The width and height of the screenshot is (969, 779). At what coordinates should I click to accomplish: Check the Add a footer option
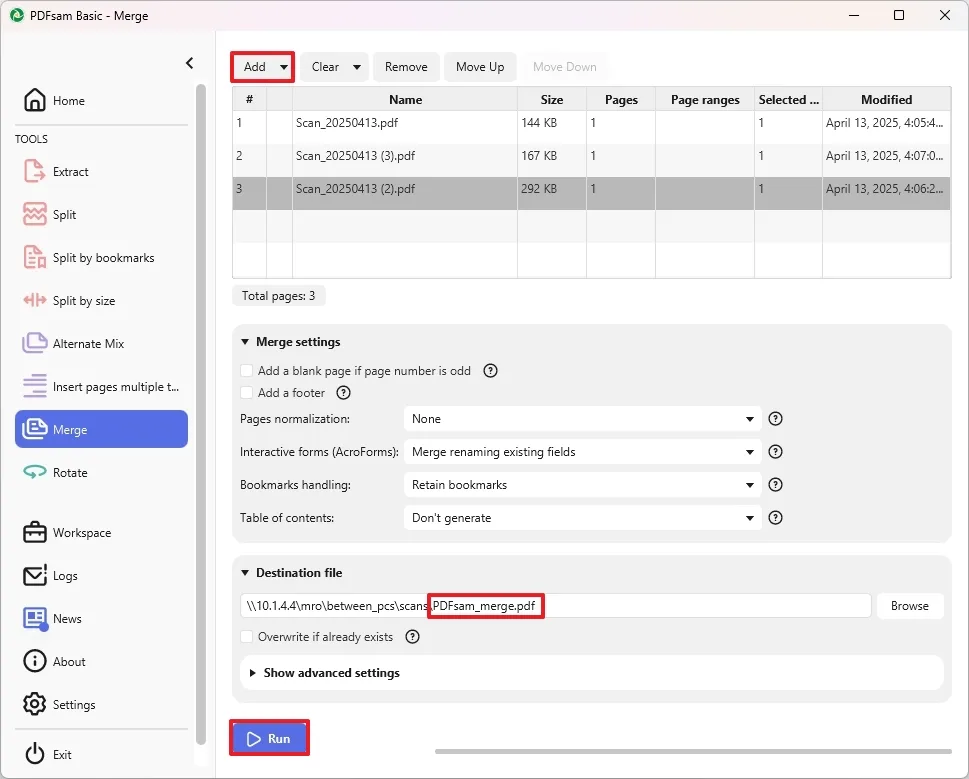[247, 393]
